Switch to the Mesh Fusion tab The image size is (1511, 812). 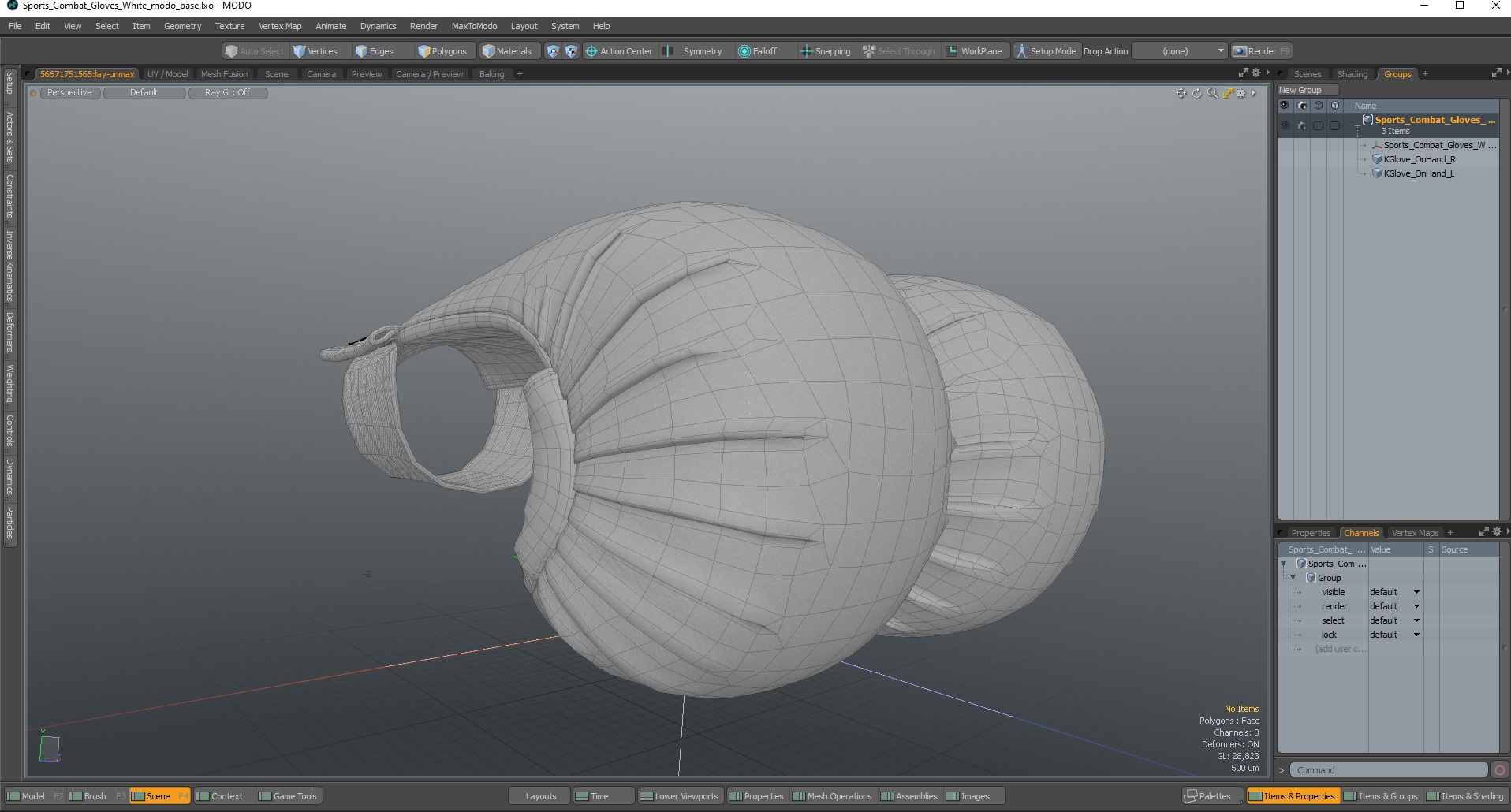coord(224,74)
